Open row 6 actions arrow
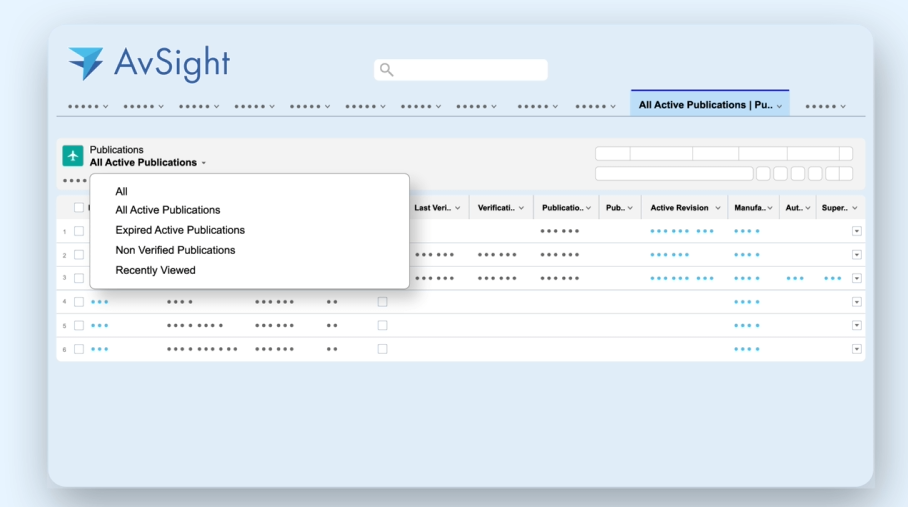Viewport: 908px width, 507px height. tap(856, 349)
